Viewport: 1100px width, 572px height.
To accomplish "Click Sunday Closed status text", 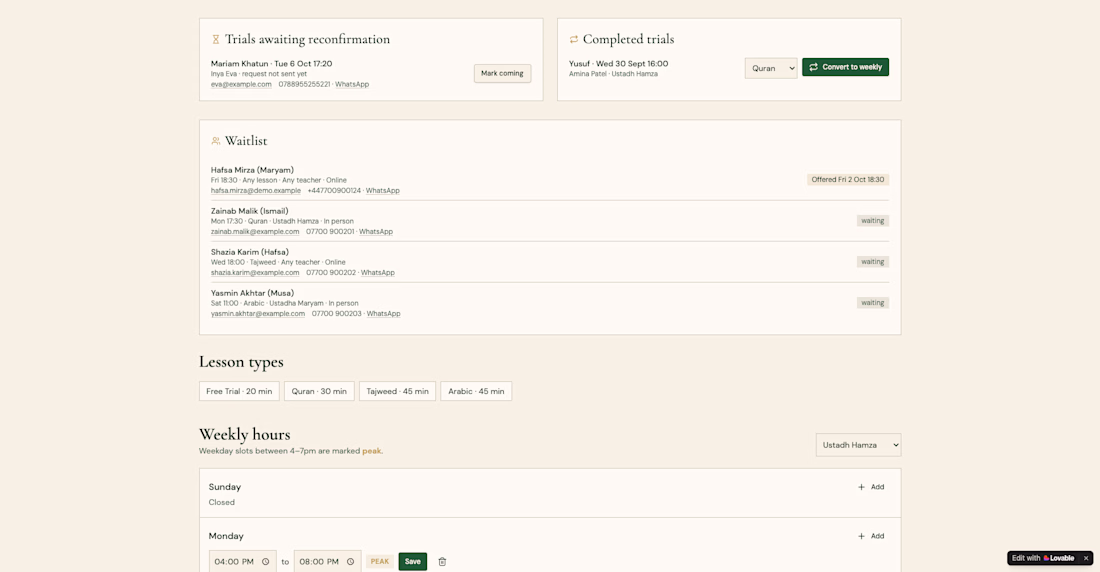I will (222, 503).
